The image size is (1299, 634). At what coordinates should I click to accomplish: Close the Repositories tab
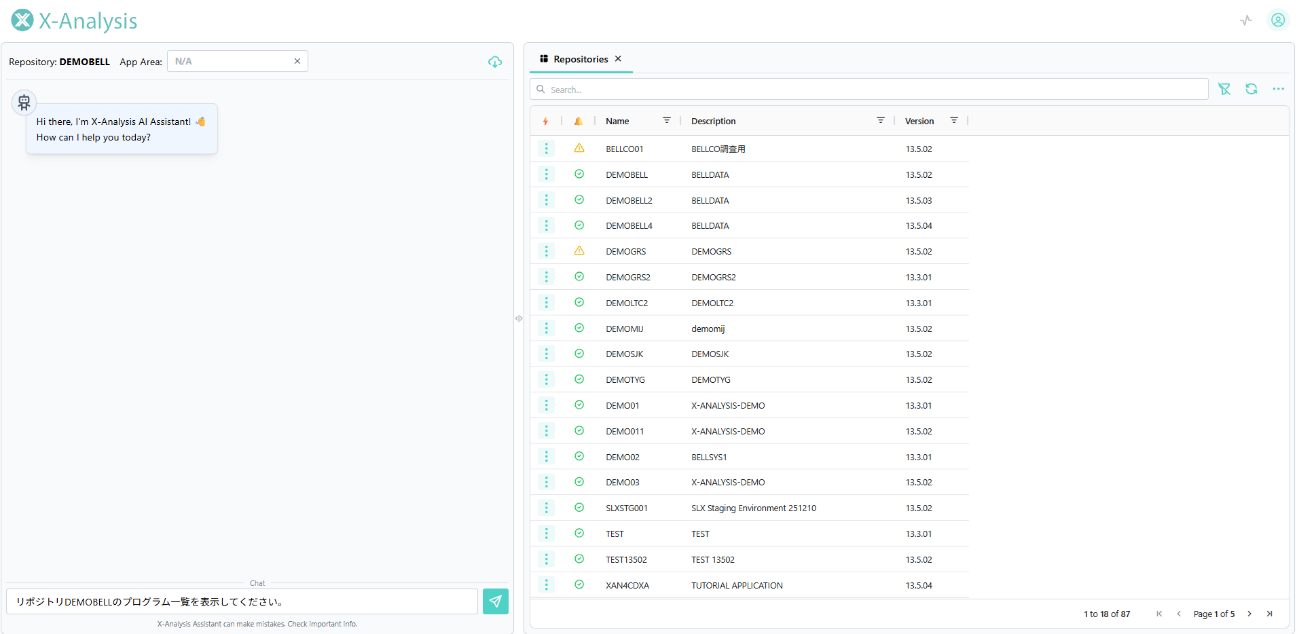[618, 59]
